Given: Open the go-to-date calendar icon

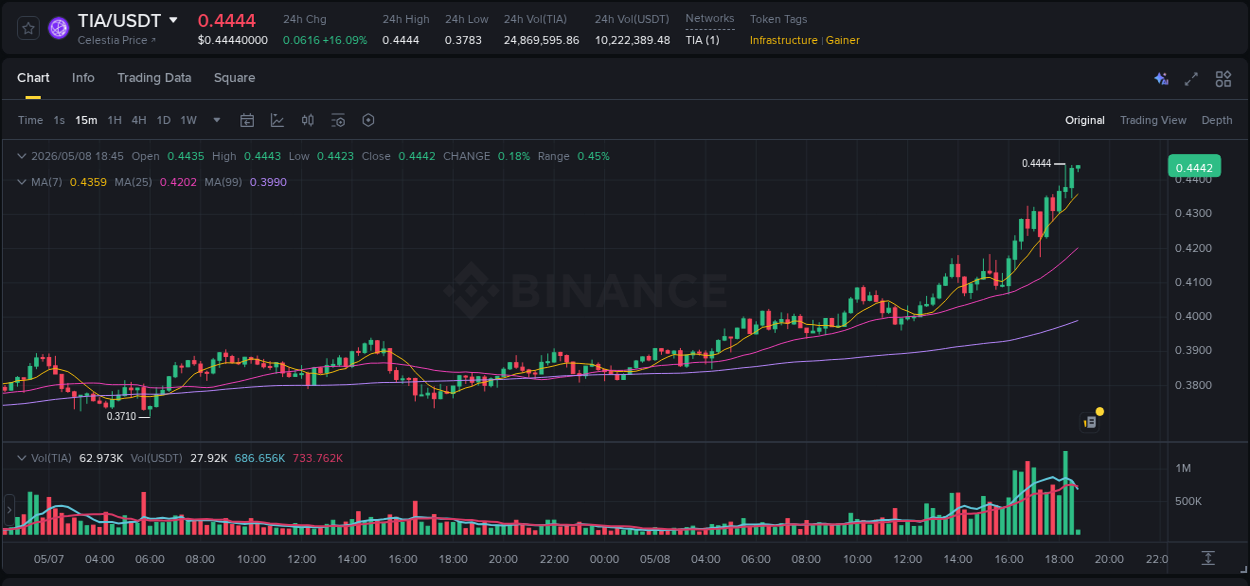Looking at the screenshot, I should [247, 120].
